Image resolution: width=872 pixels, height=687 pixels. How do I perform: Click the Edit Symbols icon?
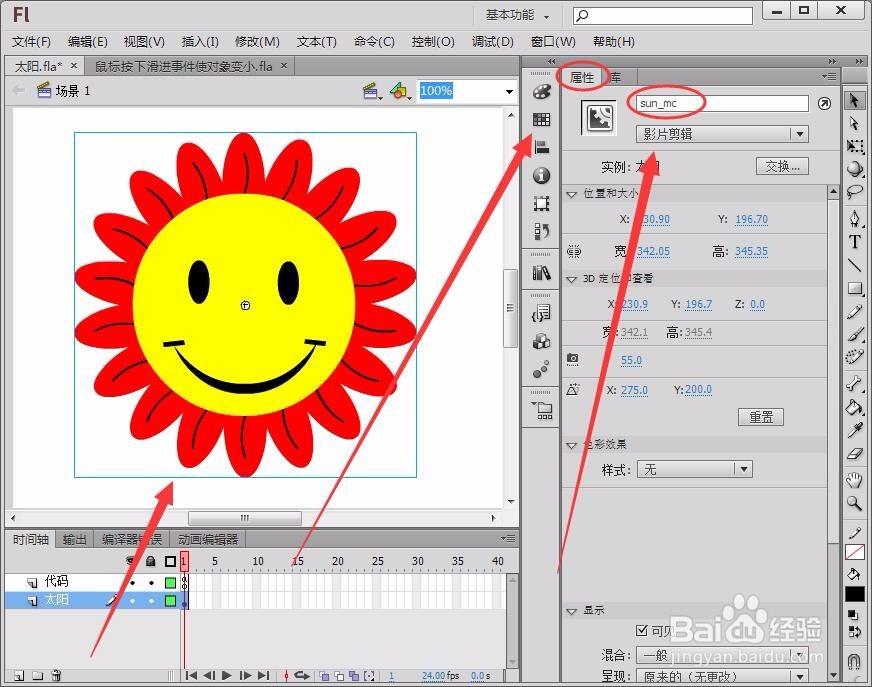coord(400,90)
